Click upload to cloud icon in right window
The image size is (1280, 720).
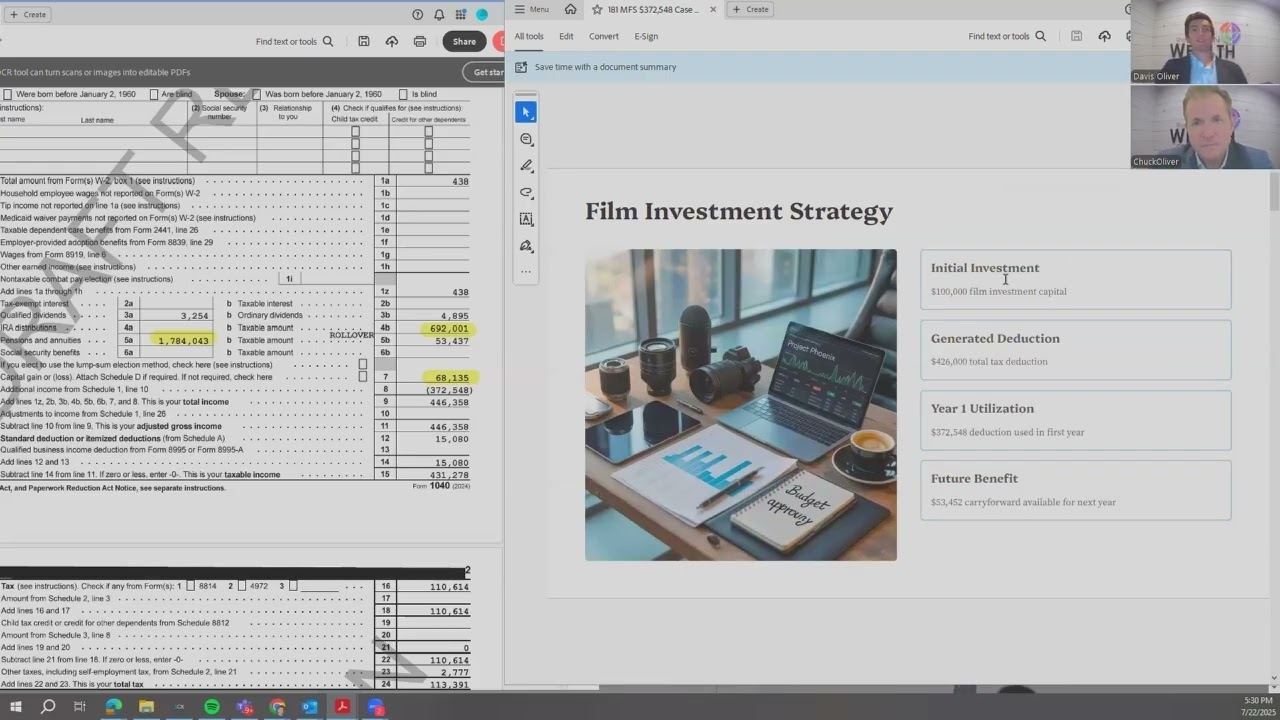tap(1104, 36)
